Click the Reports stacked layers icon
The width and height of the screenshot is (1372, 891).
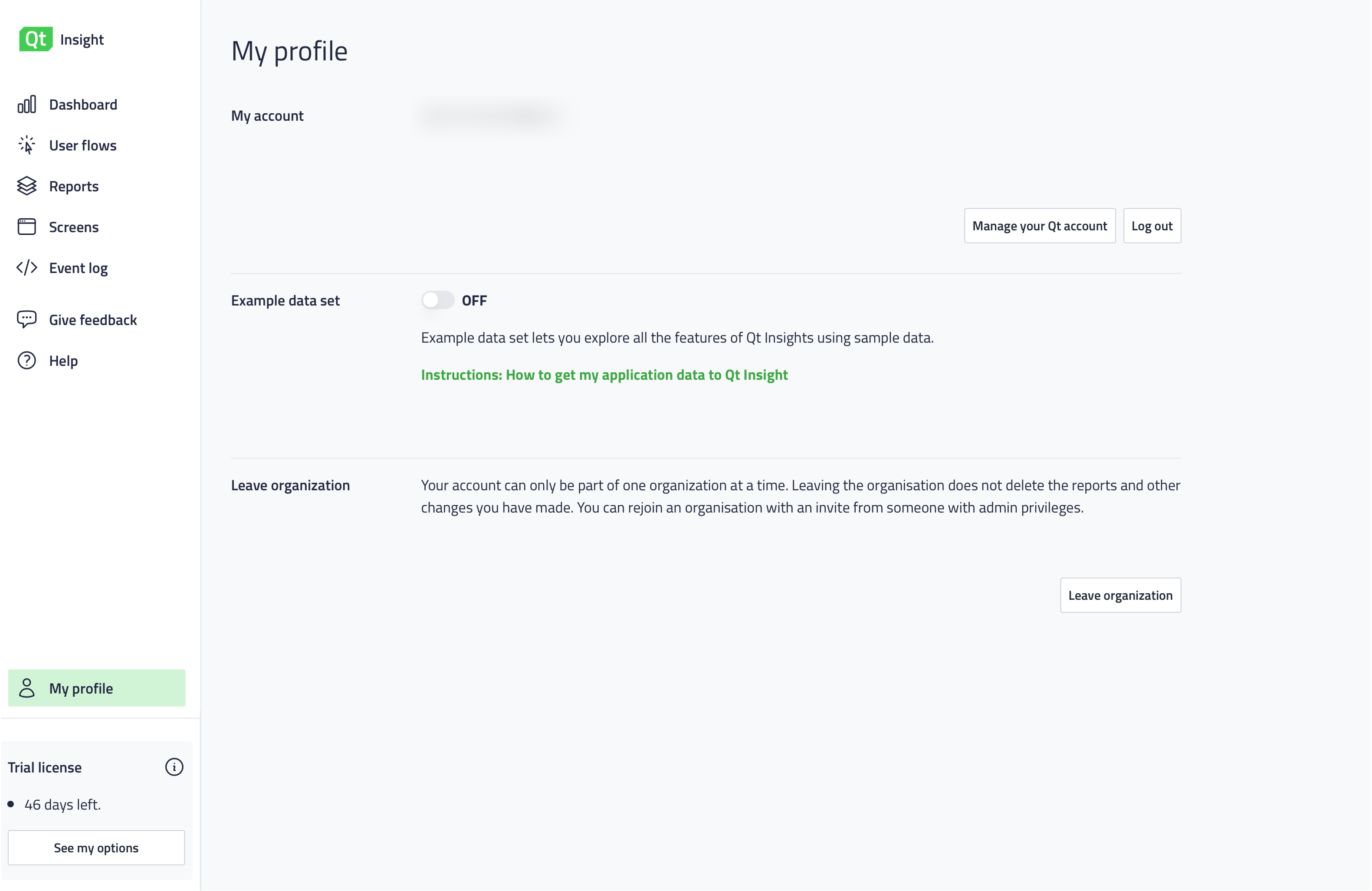pos(26,186)
